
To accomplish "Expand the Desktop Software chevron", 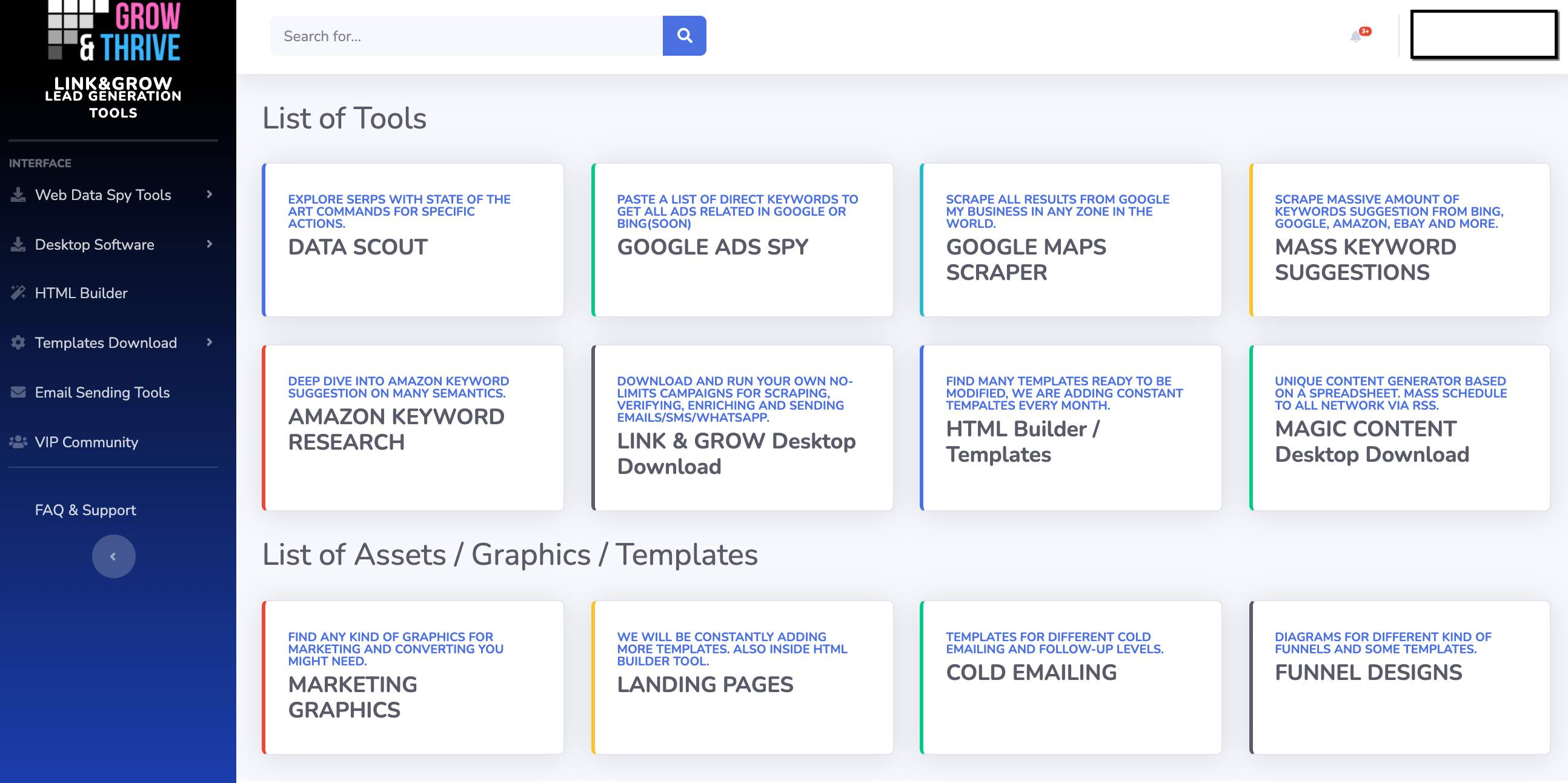I will tap(210, 244).
